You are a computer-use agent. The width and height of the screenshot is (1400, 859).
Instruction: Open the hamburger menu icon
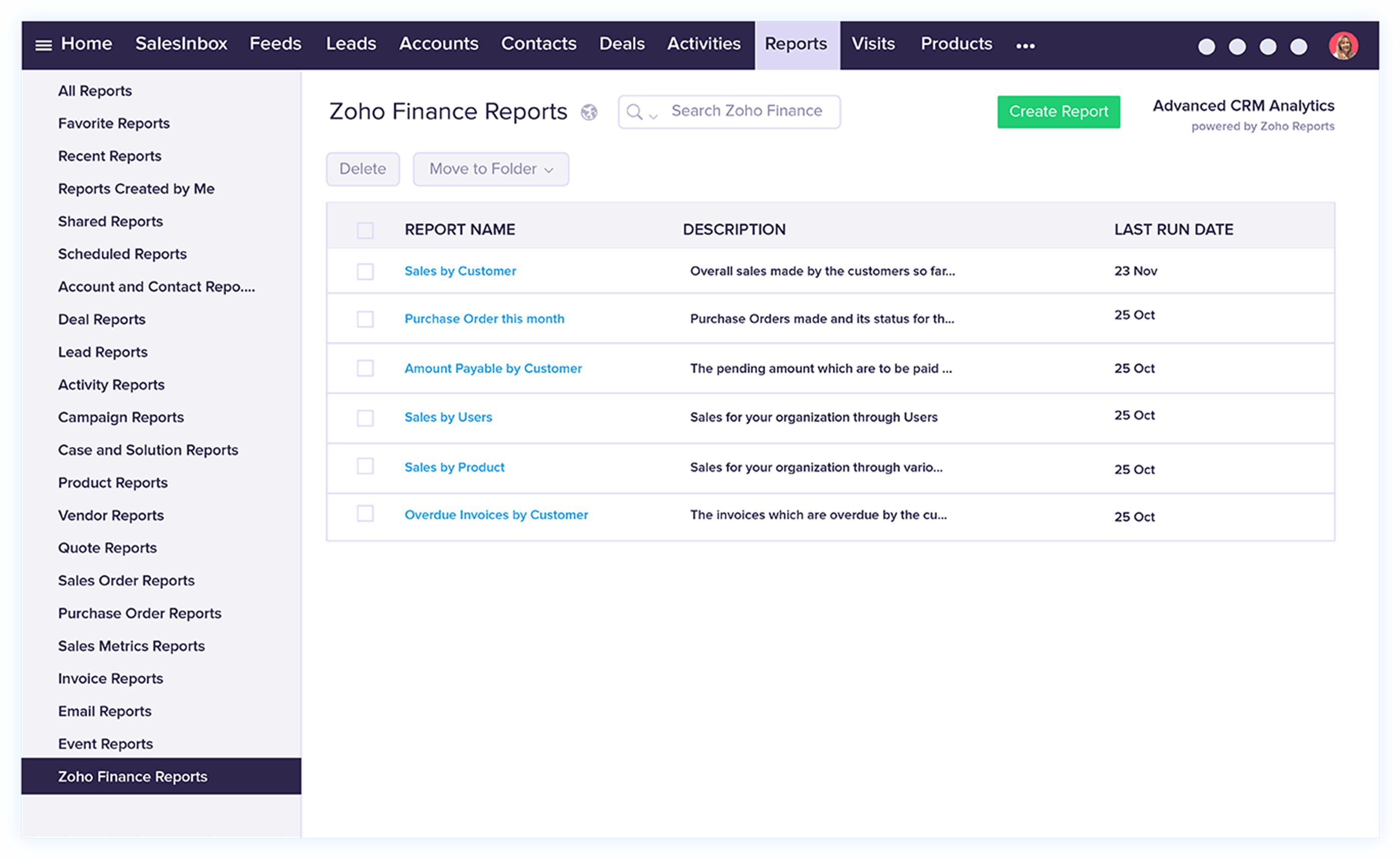coord(43,45)
